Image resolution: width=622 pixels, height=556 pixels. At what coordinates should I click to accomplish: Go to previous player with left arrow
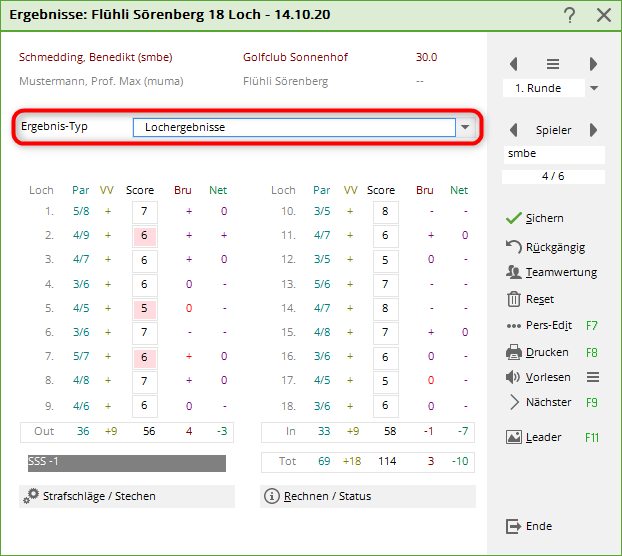[x=514, y=130]
